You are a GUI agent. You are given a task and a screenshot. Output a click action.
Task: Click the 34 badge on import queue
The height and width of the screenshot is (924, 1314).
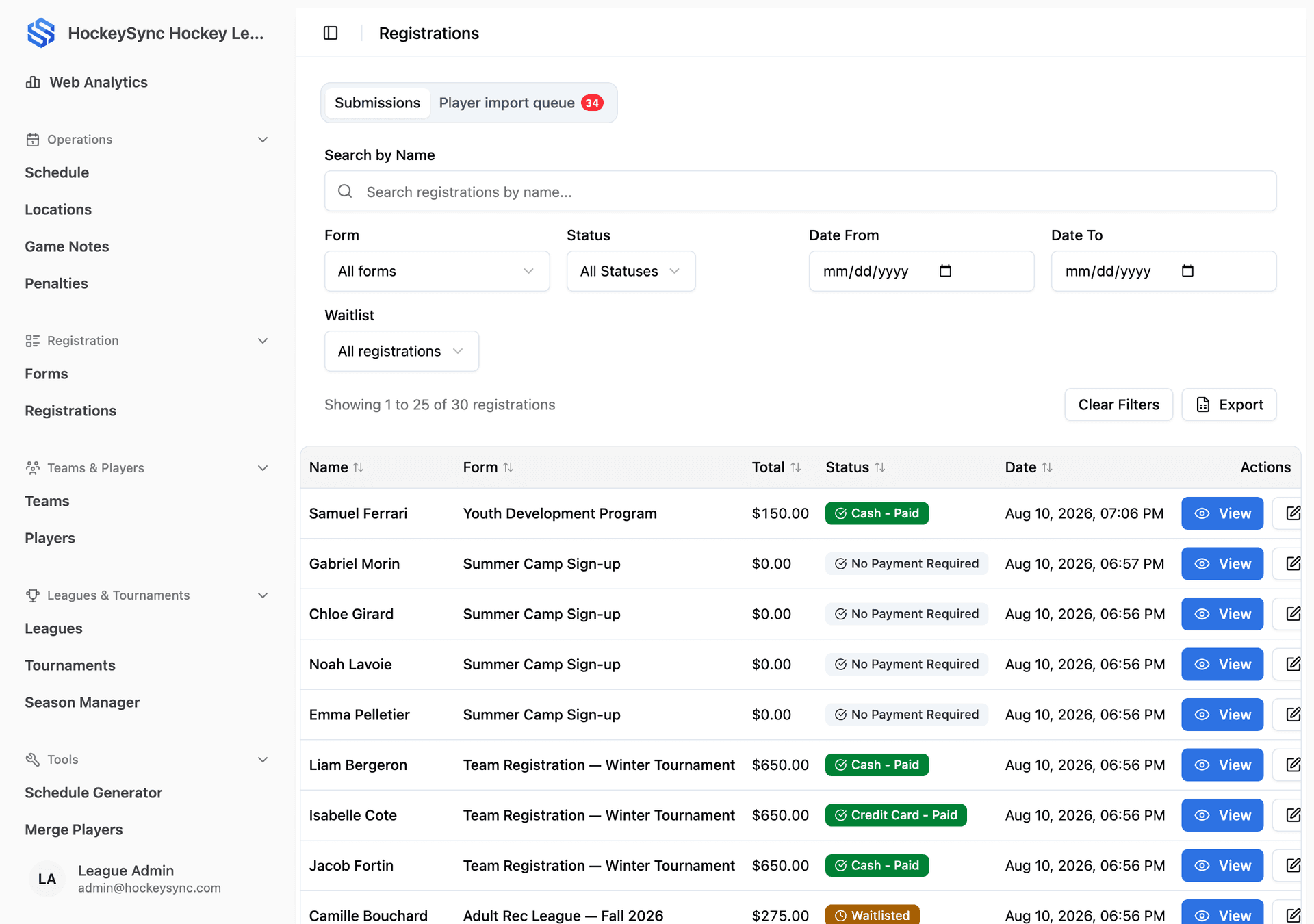pos(592,103)
